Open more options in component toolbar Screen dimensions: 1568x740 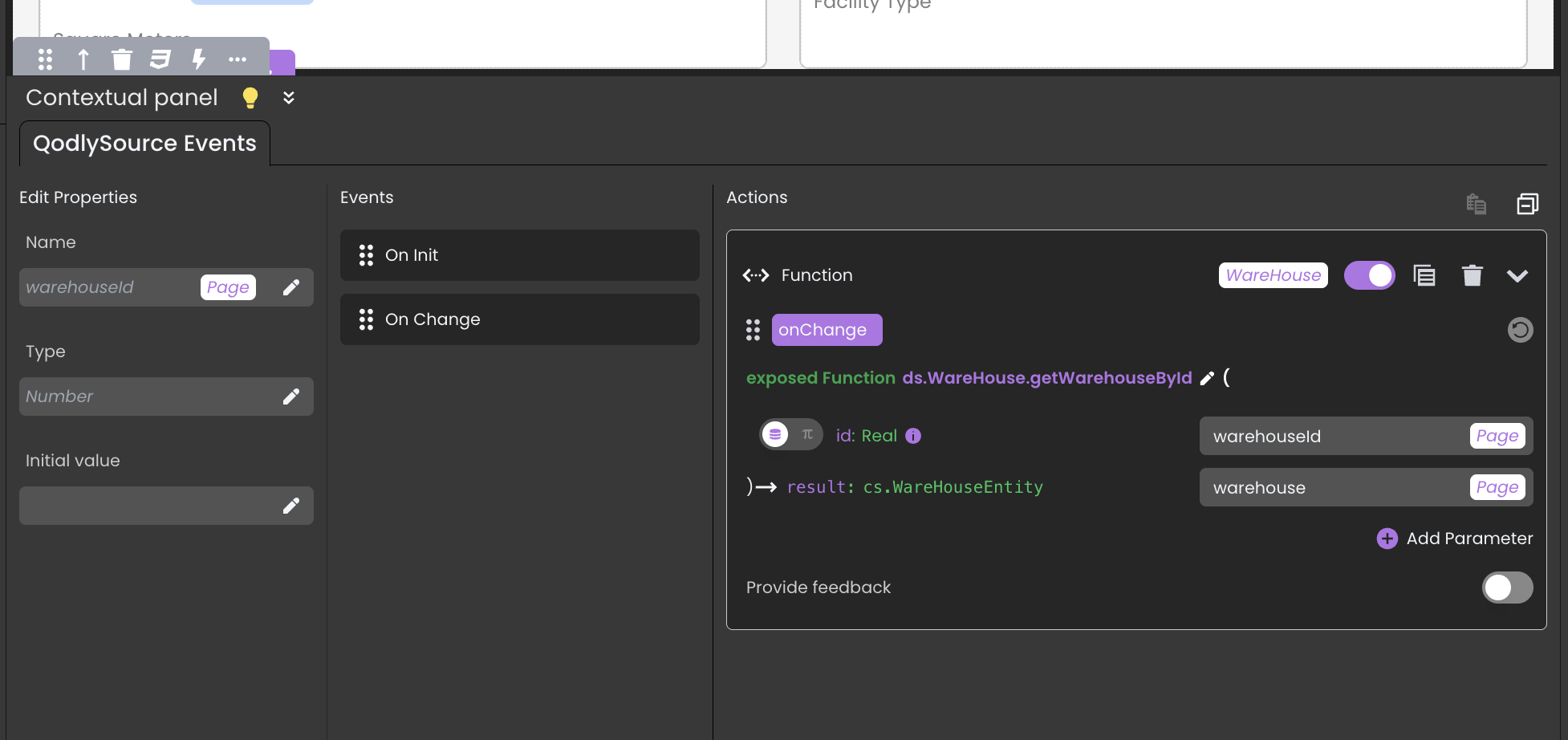click(x=238, y=59)
